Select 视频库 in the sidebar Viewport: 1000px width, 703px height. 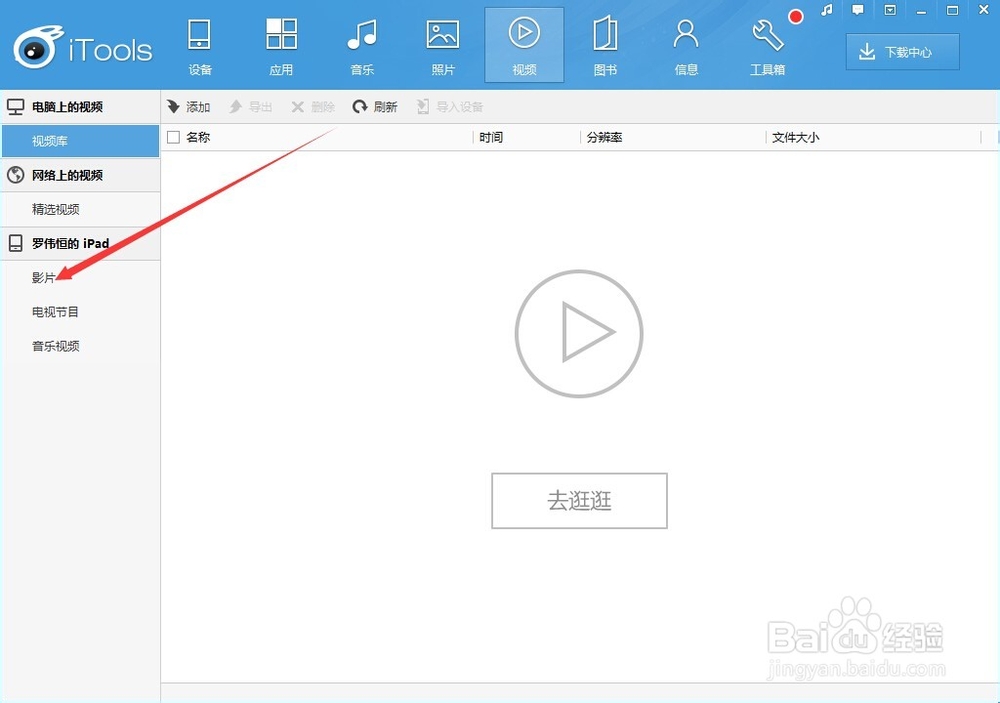(x=80, y=141)
